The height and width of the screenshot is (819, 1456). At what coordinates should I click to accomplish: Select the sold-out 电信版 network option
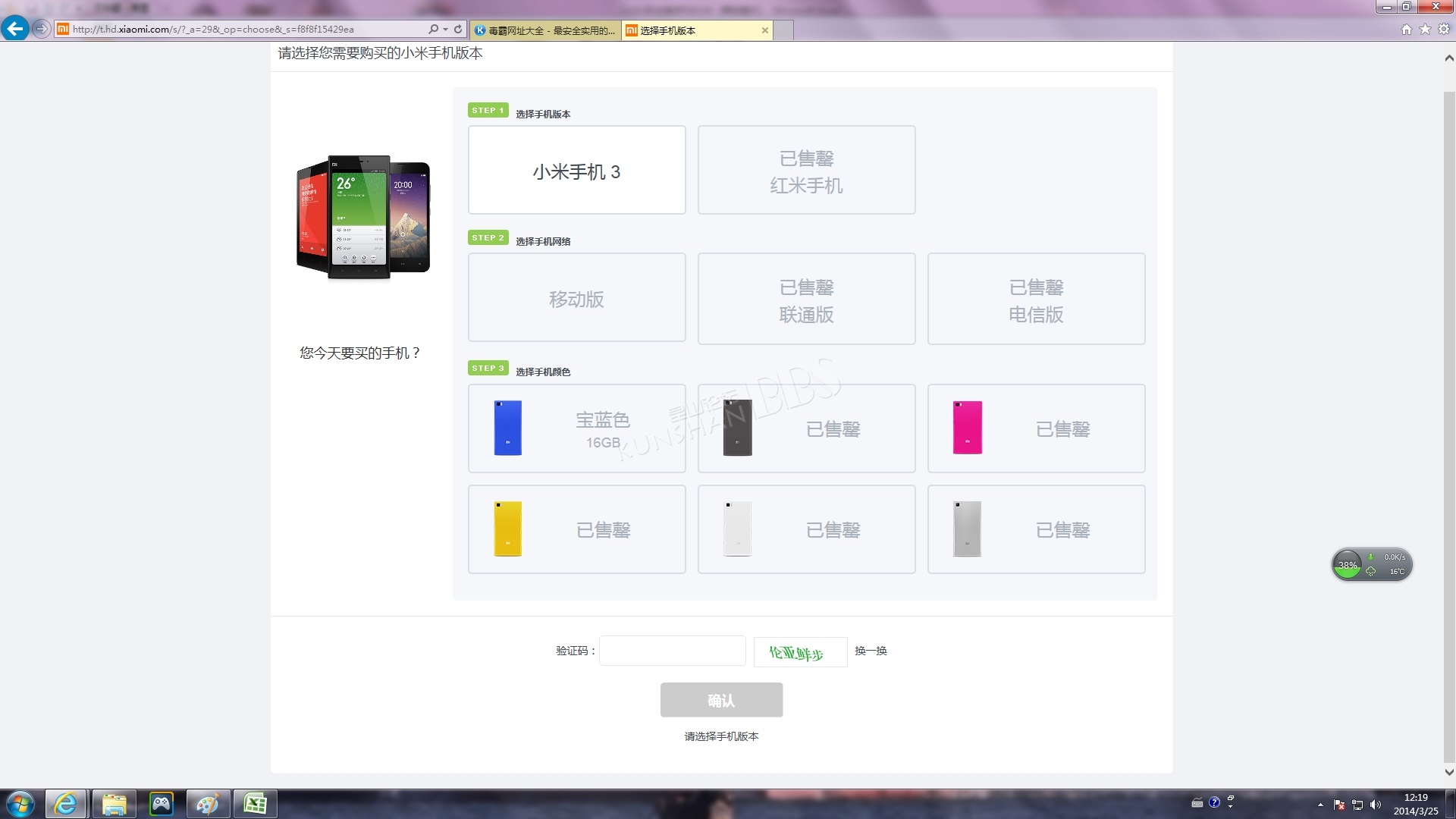[x=1036, y=298]
